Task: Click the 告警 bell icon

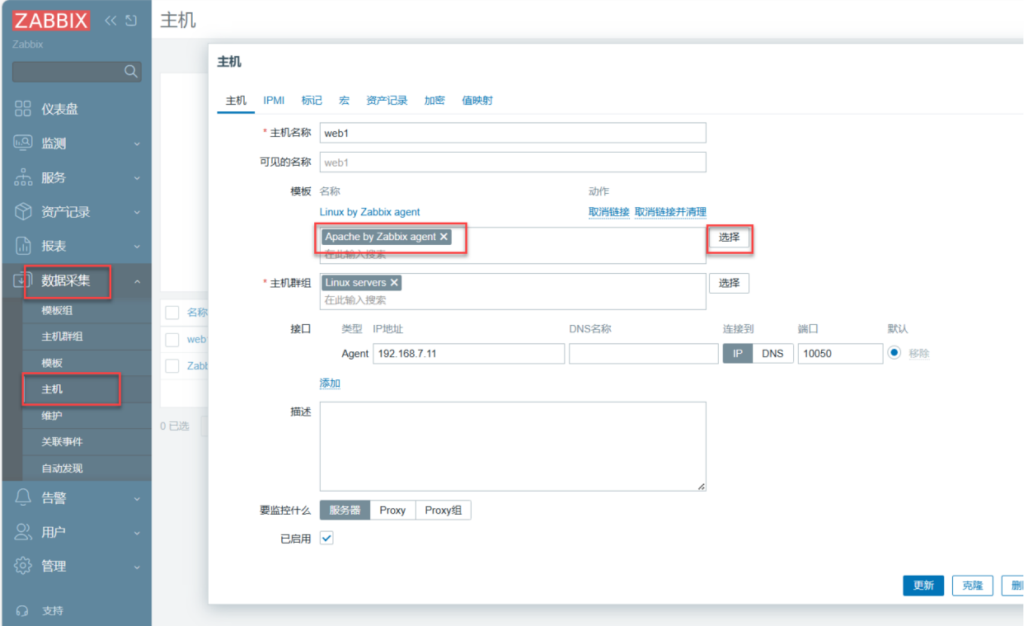Action: [23, 497]
